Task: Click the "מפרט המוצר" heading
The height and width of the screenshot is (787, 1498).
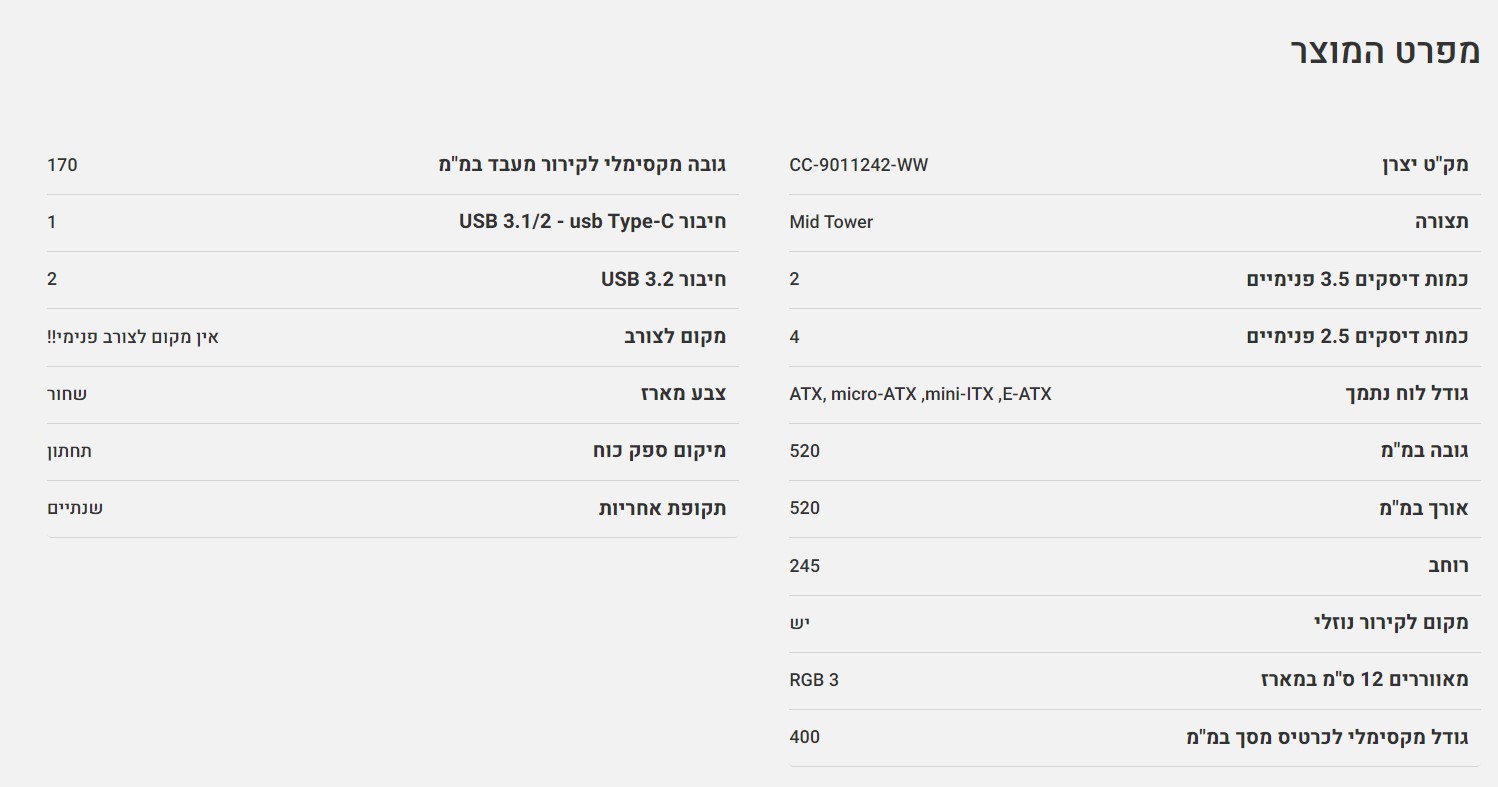Action: 1385,51
